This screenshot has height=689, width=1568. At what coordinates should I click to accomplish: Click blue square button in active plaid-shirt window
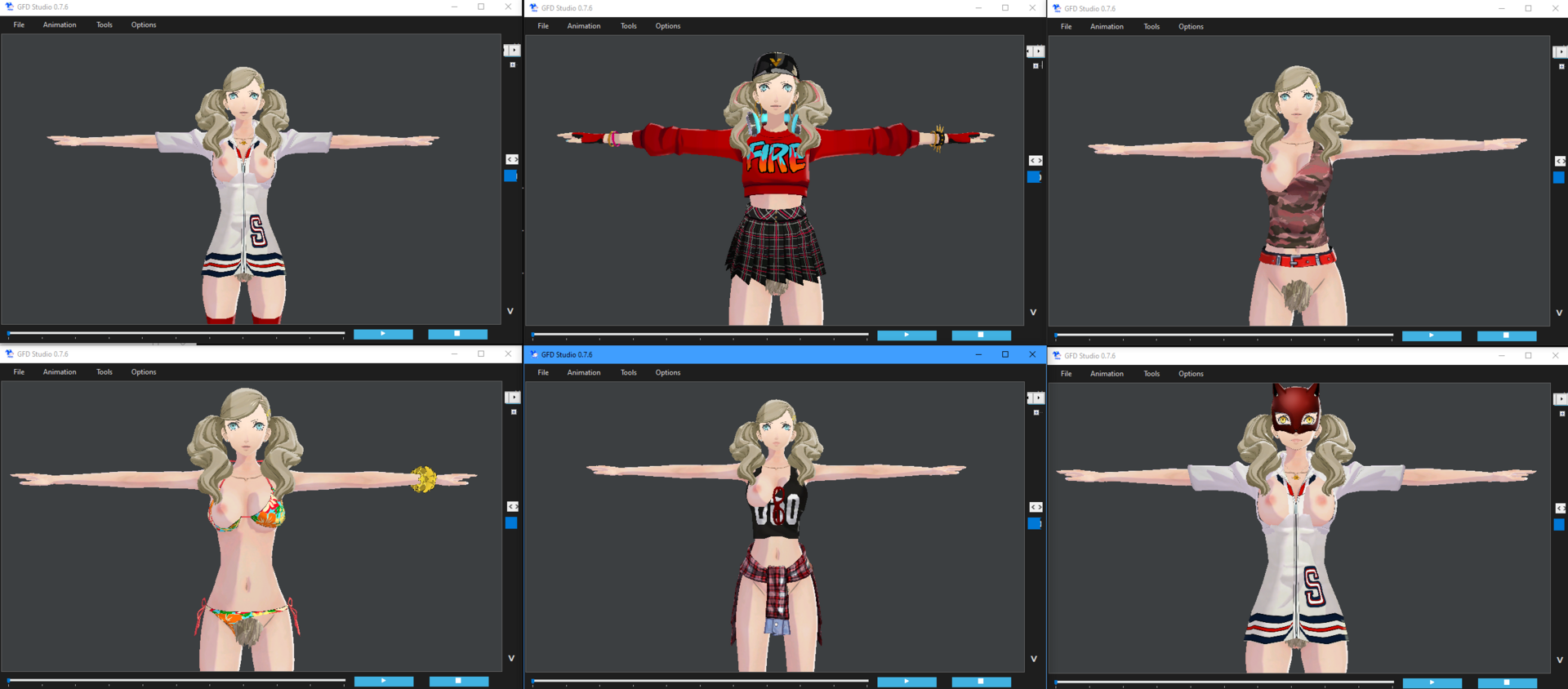1034,524
